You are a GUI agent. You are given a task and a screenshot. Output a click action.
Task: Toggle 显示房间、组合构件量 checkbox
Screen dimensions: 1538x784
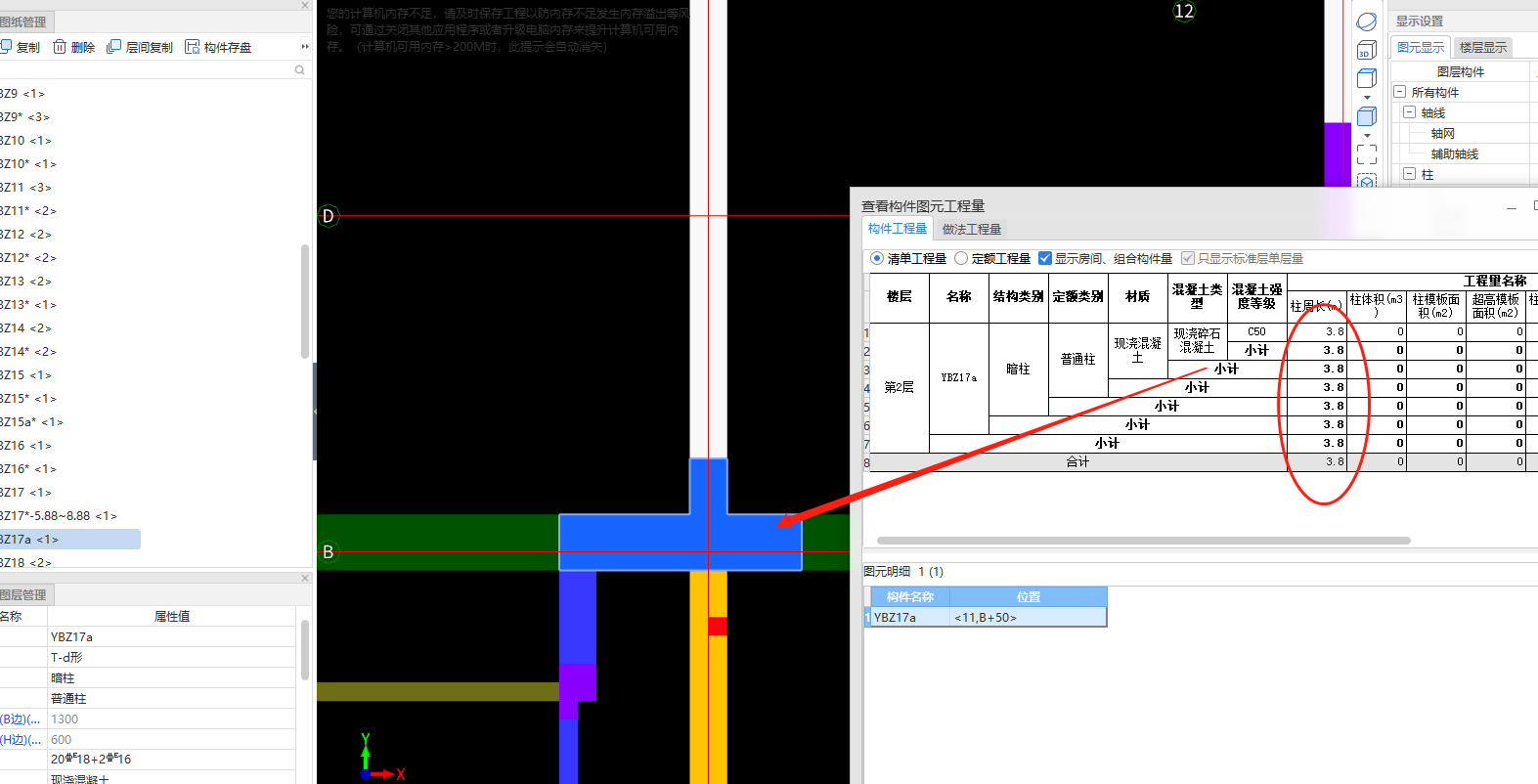tap(1044, 258)
